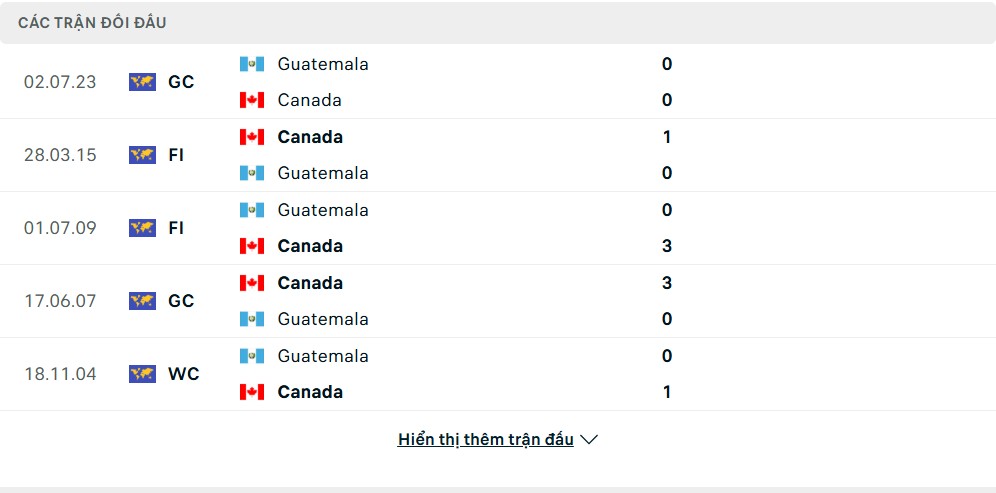Click the Guatemala flag in the 18.11.04 match
Screen dimensions: 996x493
coord(252,356)
